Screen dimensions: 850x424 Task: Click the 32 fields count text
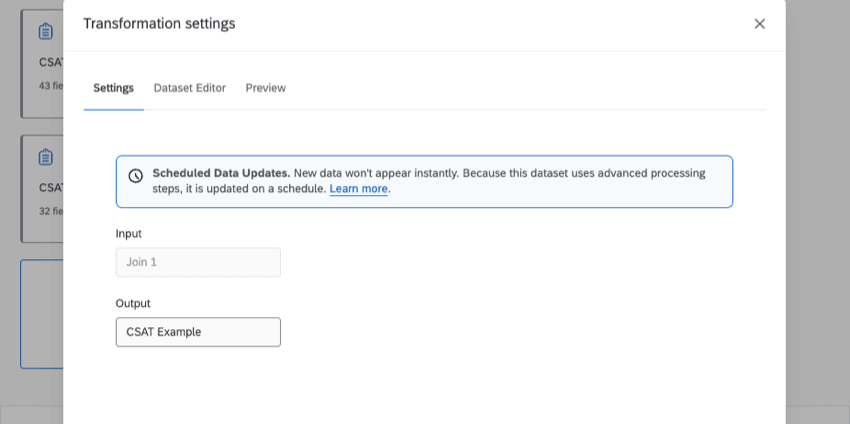51,211
